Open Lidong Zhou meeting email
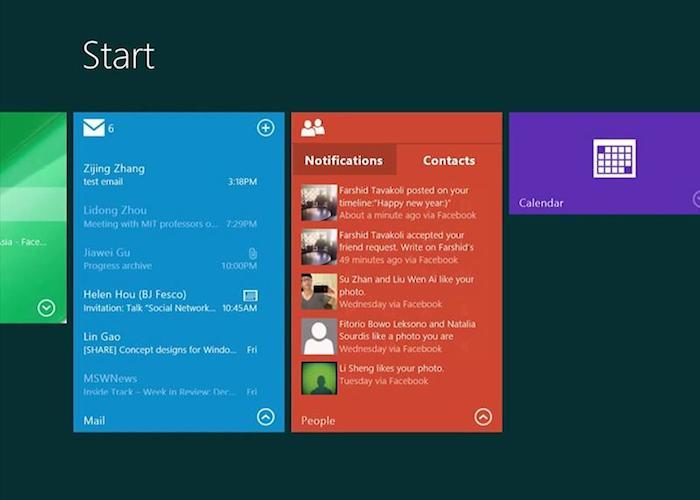The image size is (700, 500). pos(170,217)
